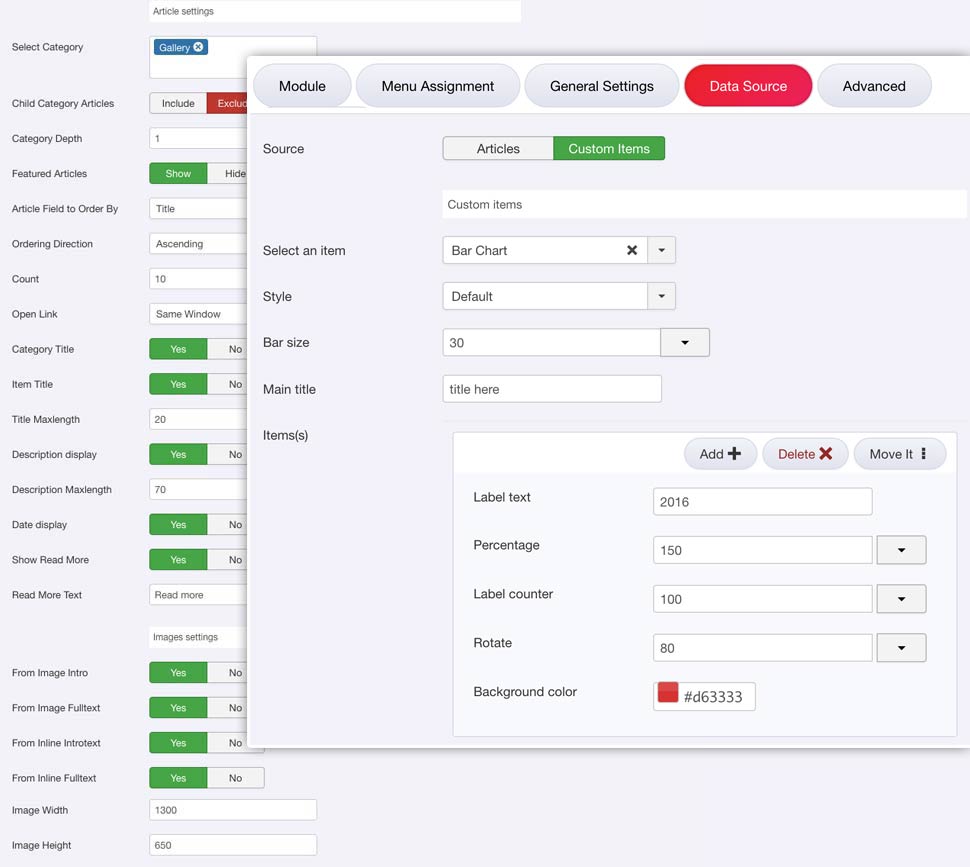The image size is (970, 867).
Task: Go to the Menu Assignment tab
Action: coord(438,86)
